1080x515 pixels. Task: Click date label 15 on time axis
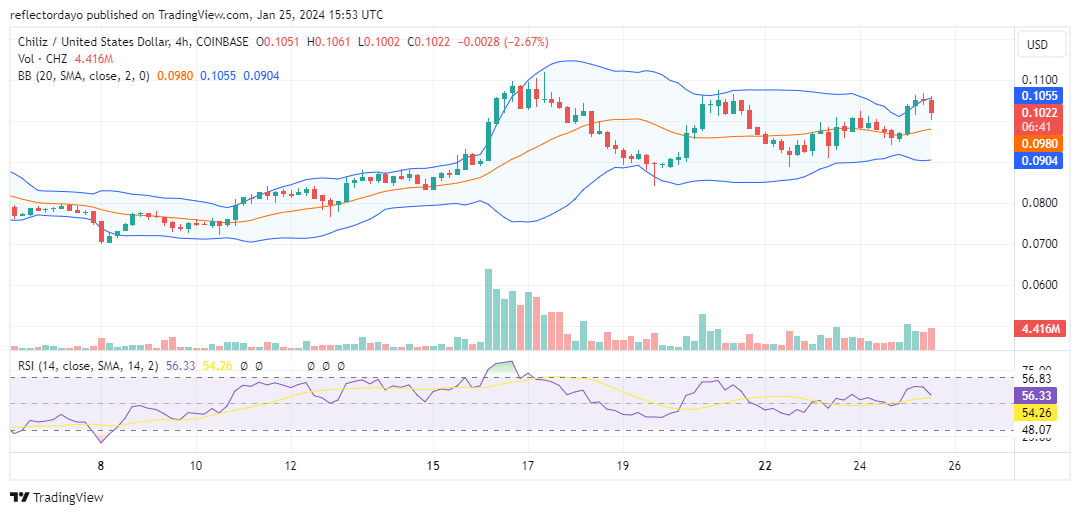[433, 465]
